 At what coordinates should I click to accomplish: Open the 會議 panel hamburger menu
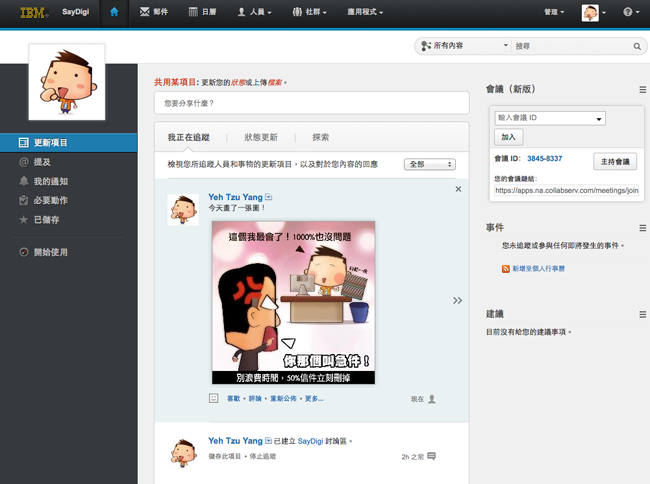click(643, 90)
